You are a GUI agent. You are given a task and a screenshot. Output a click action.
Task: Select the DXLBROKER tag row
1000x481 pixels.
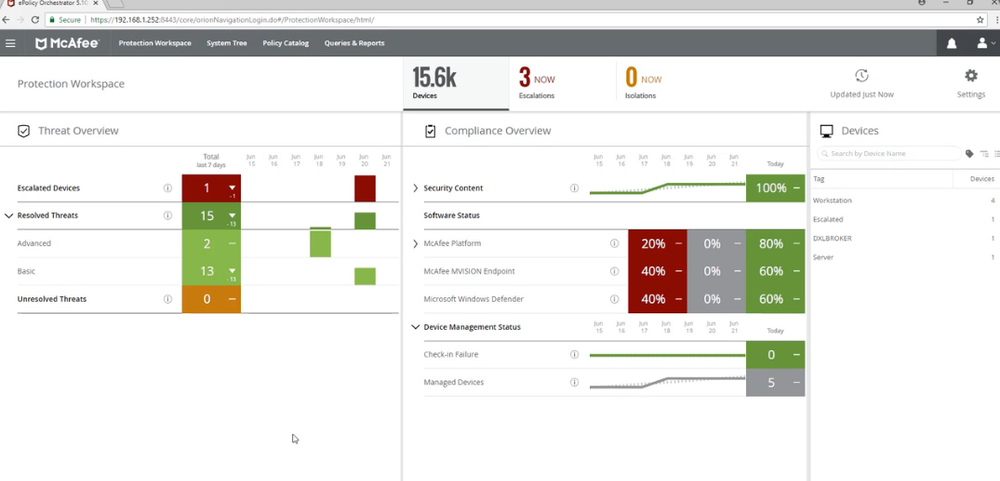click(x=903, y=239)
